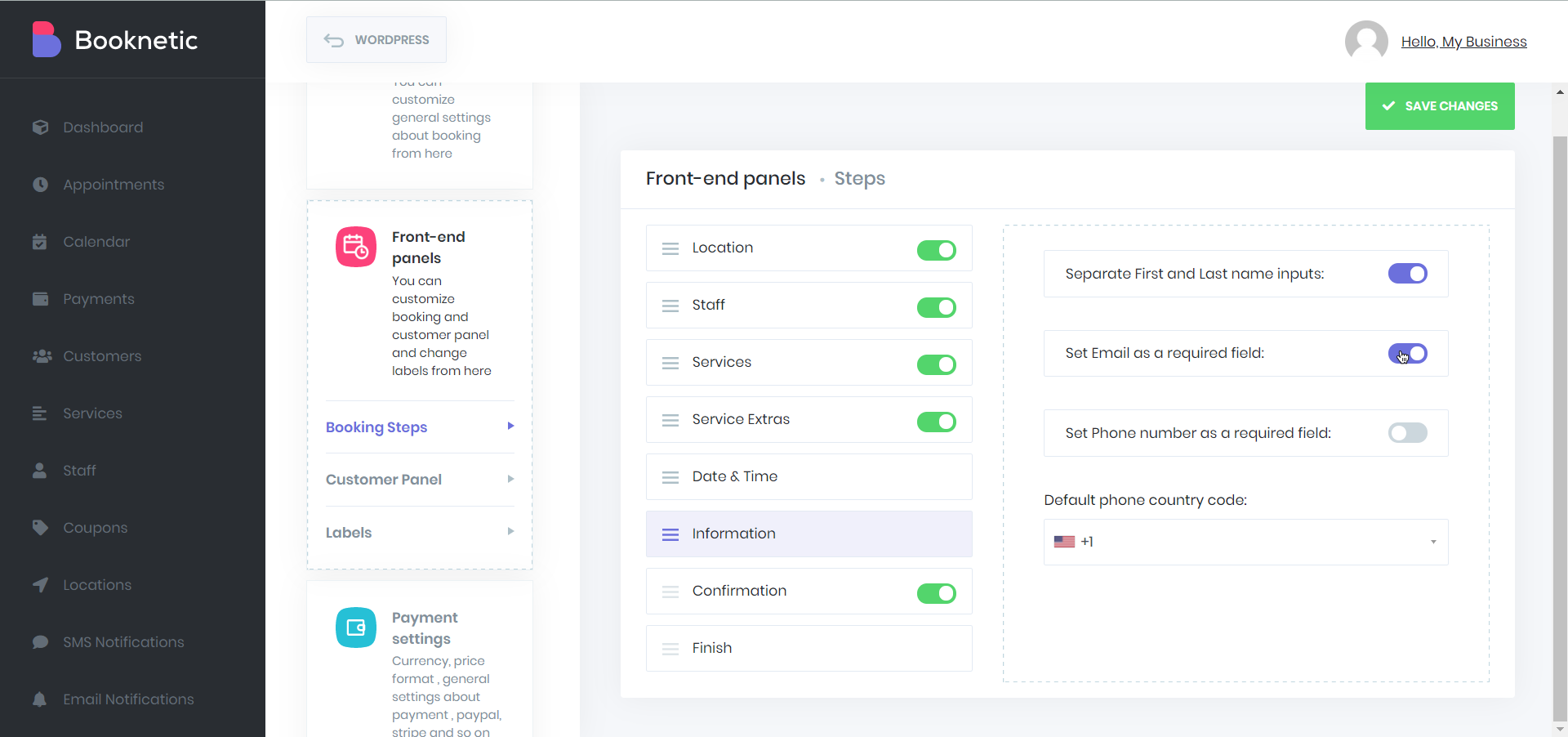Click the SAVE CHANGES button
The height and width of the screenshot is (737, 1568).
tap(1440, 105)
